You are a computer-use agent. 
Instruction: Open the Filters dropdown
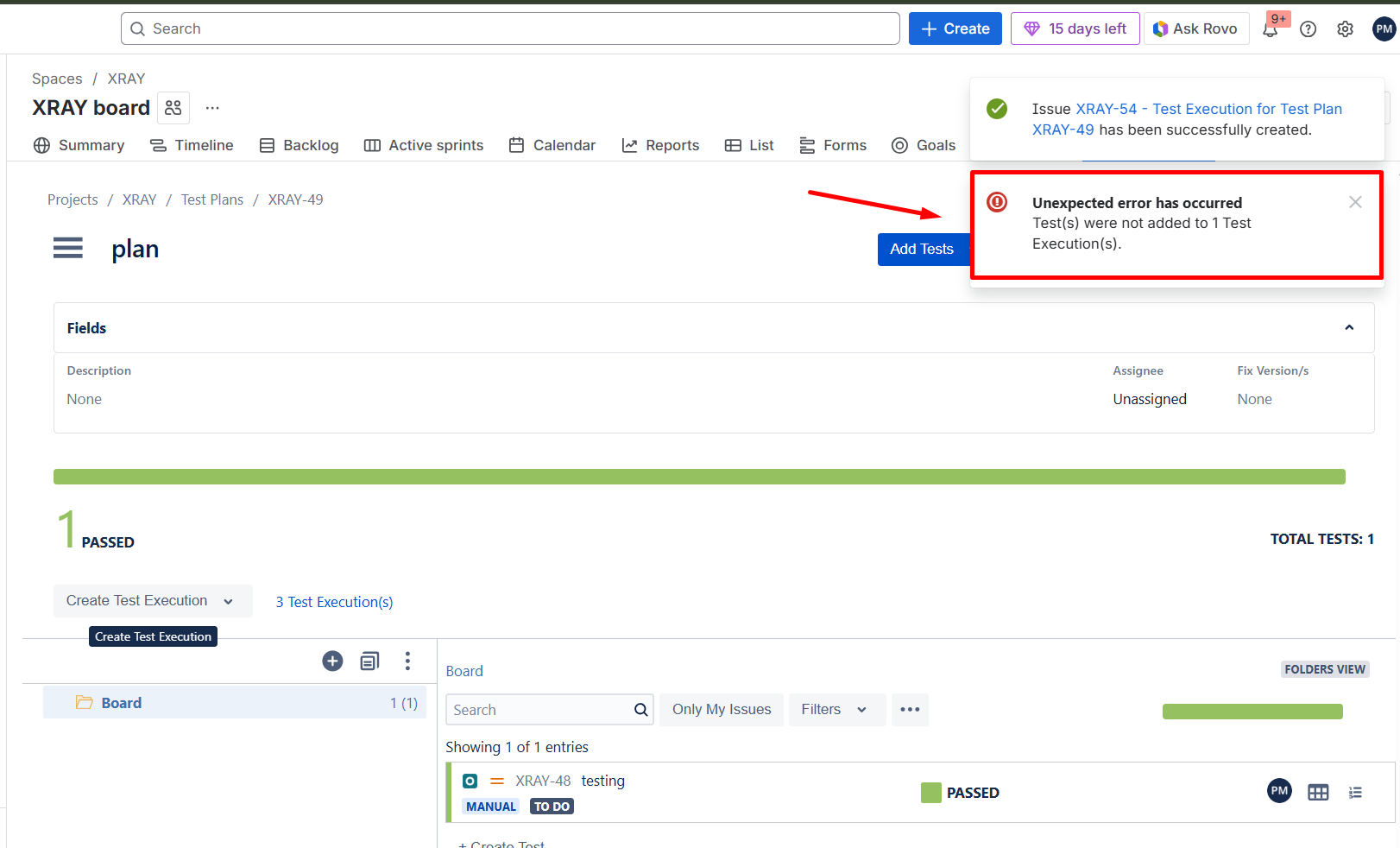tap(836, 710)
